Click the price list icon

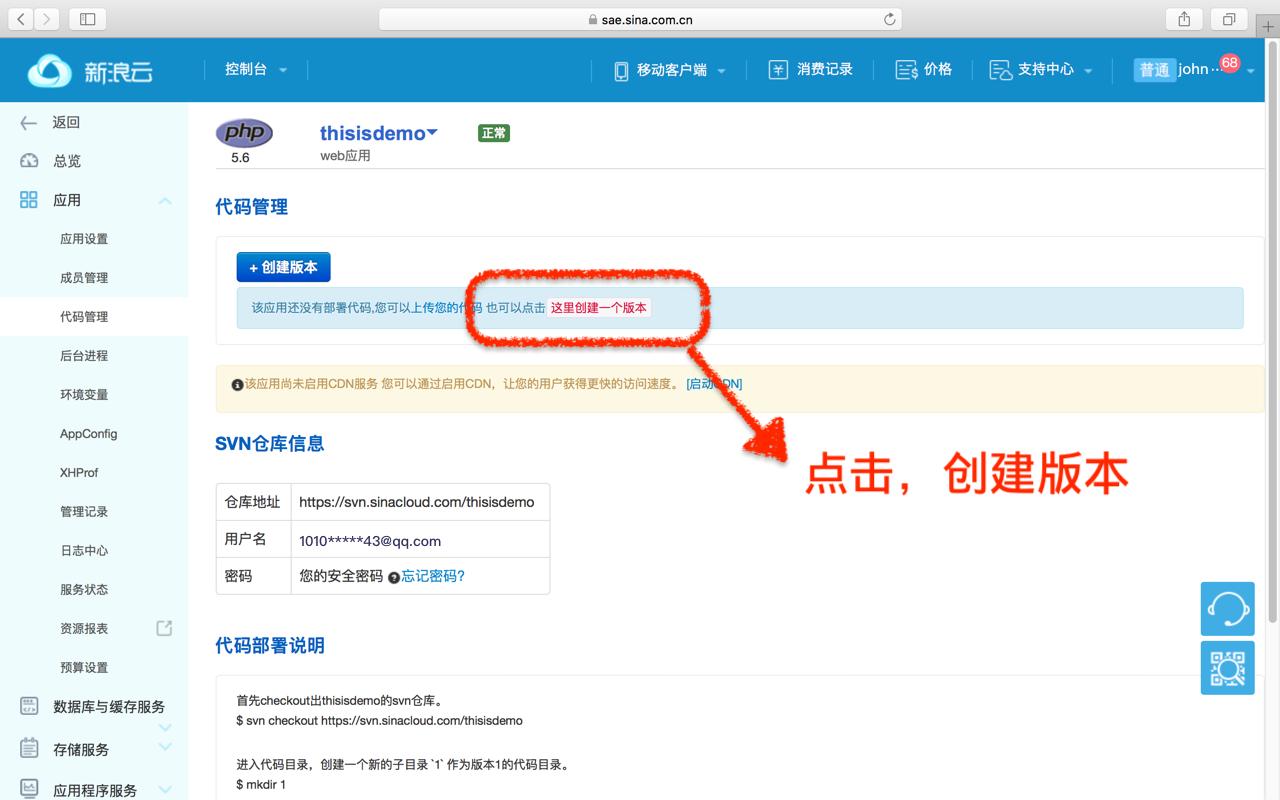906,70
